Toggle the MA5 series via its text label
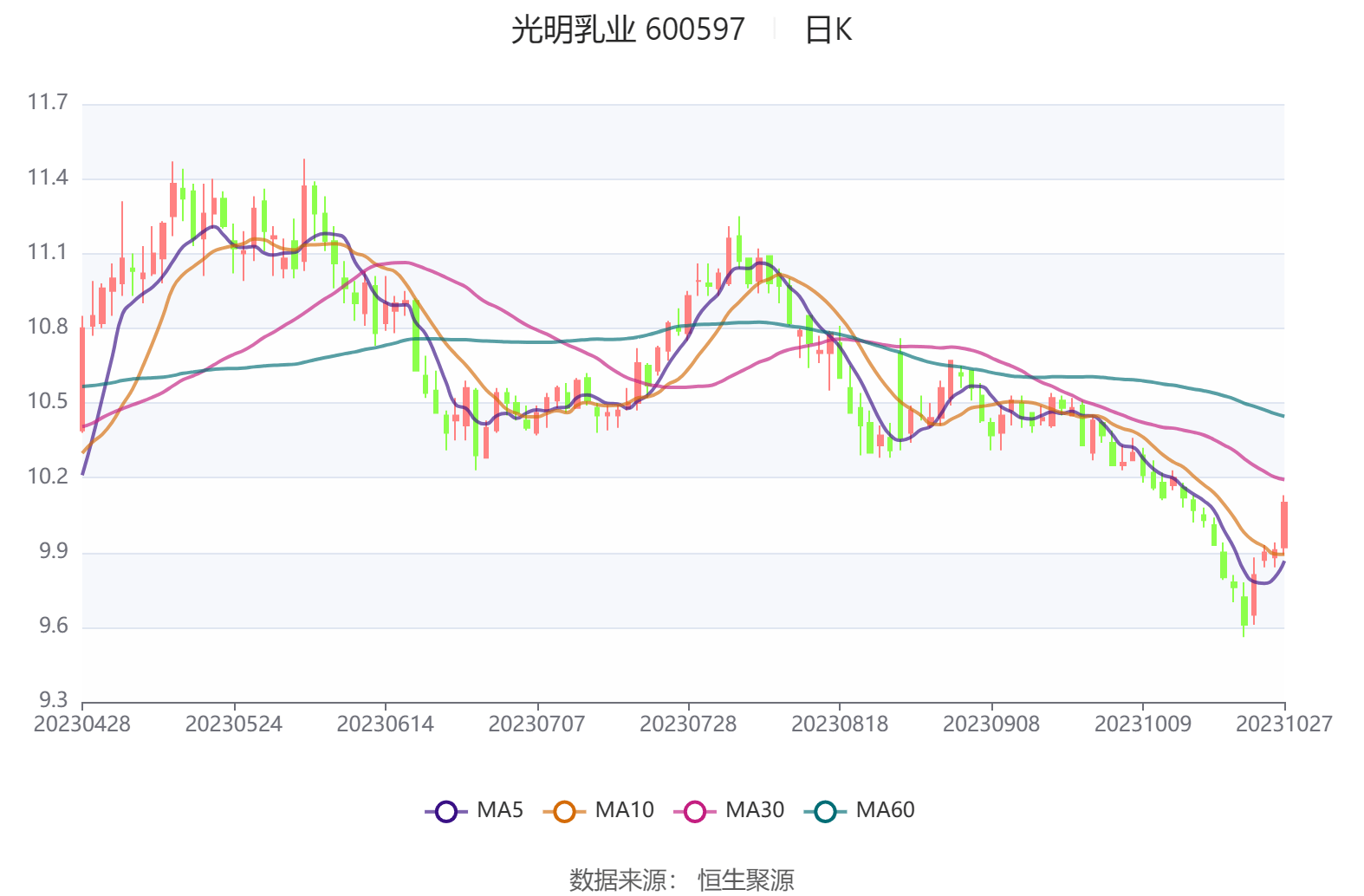The image size is (1364, 896). tap(500, 810)
